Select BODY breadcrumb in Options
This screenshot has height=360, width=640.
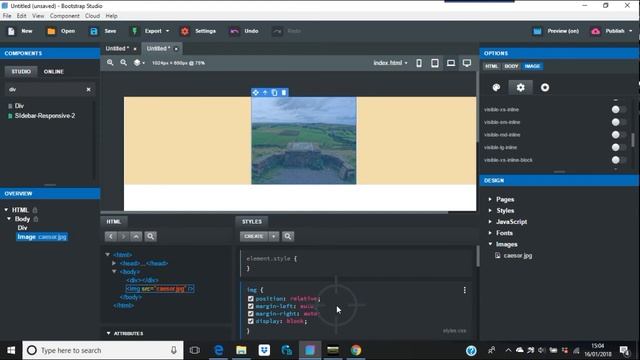(x=511, y=66)
